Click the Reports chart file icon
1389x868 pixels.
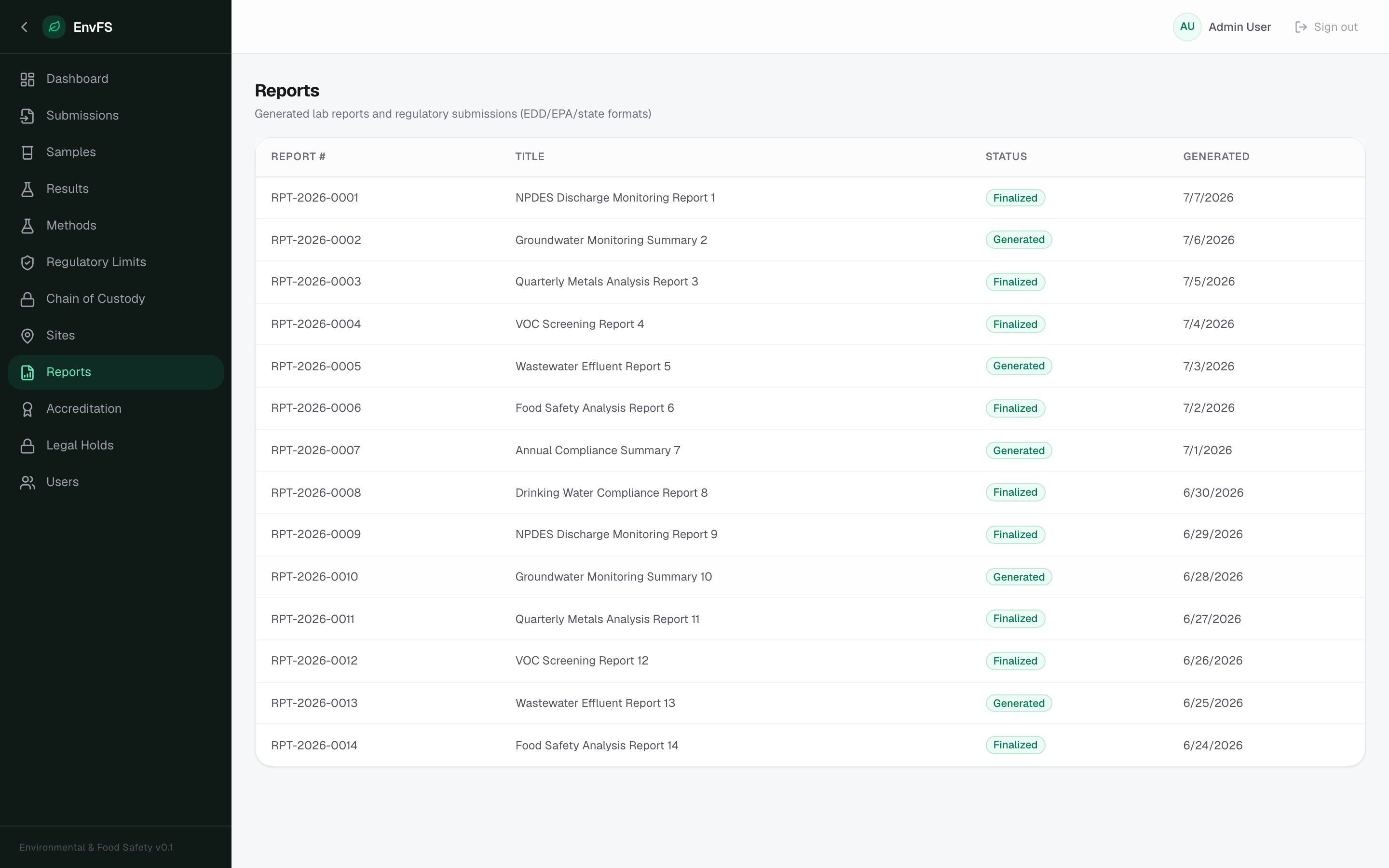[x=27, y=373]
